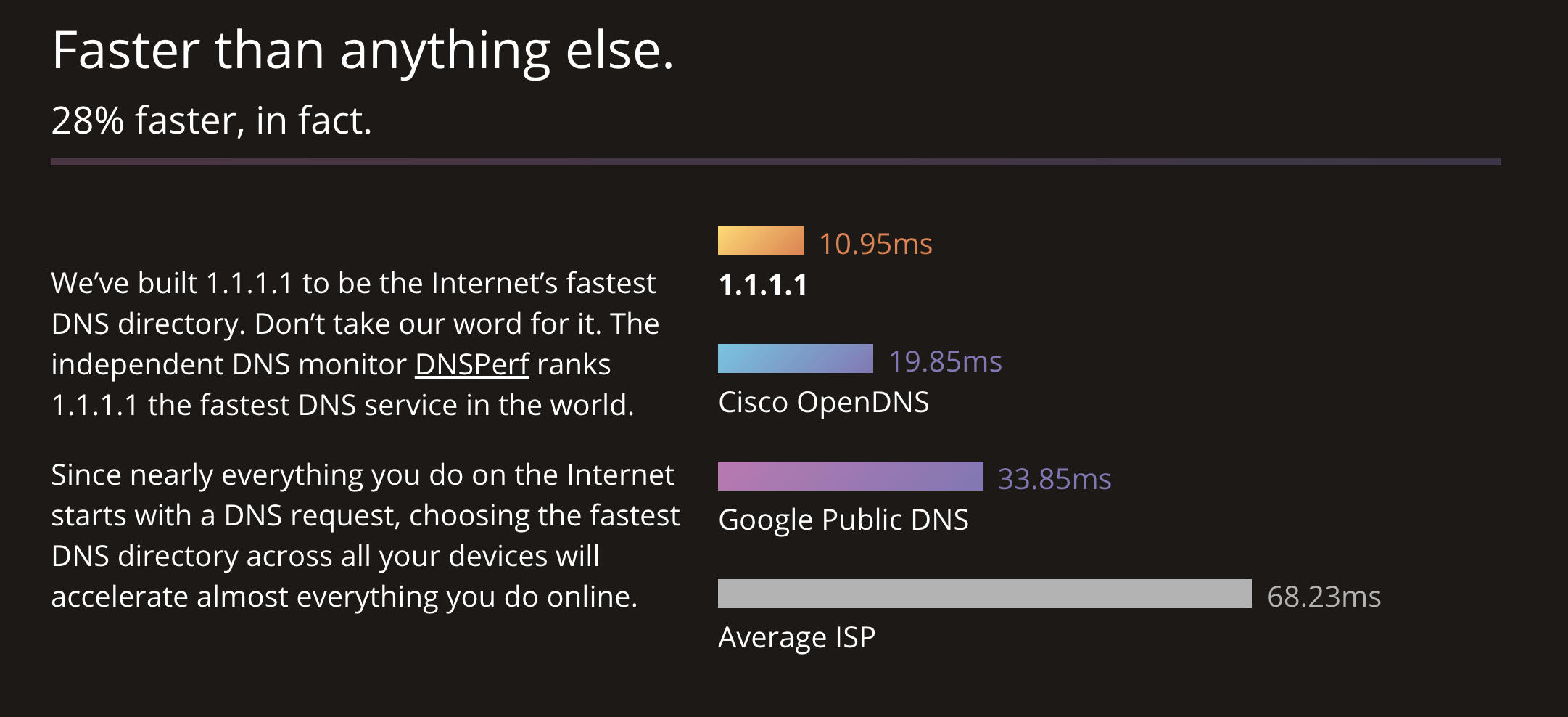The height and width of the screenshot is (717, 1568).
Task: Click the purple Google Public DNS bar
Action: [851, 476]
